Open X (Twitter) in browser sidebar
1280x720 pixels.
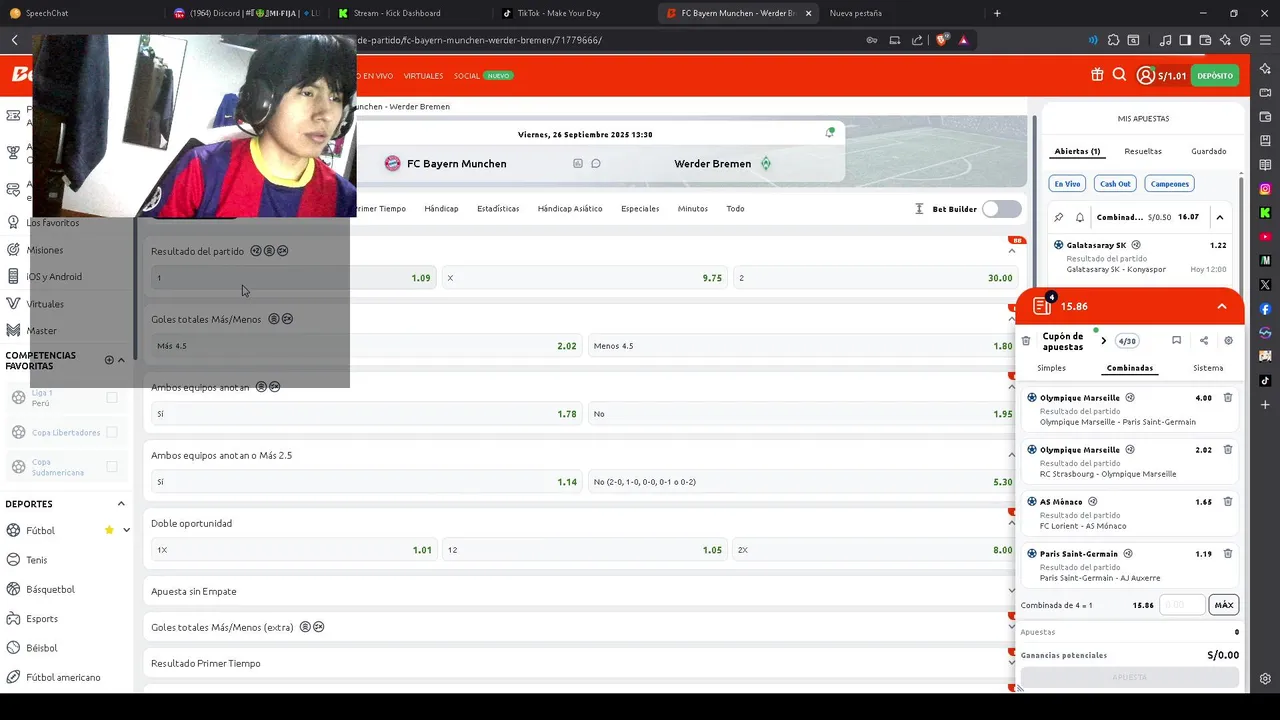(1265, 285)
